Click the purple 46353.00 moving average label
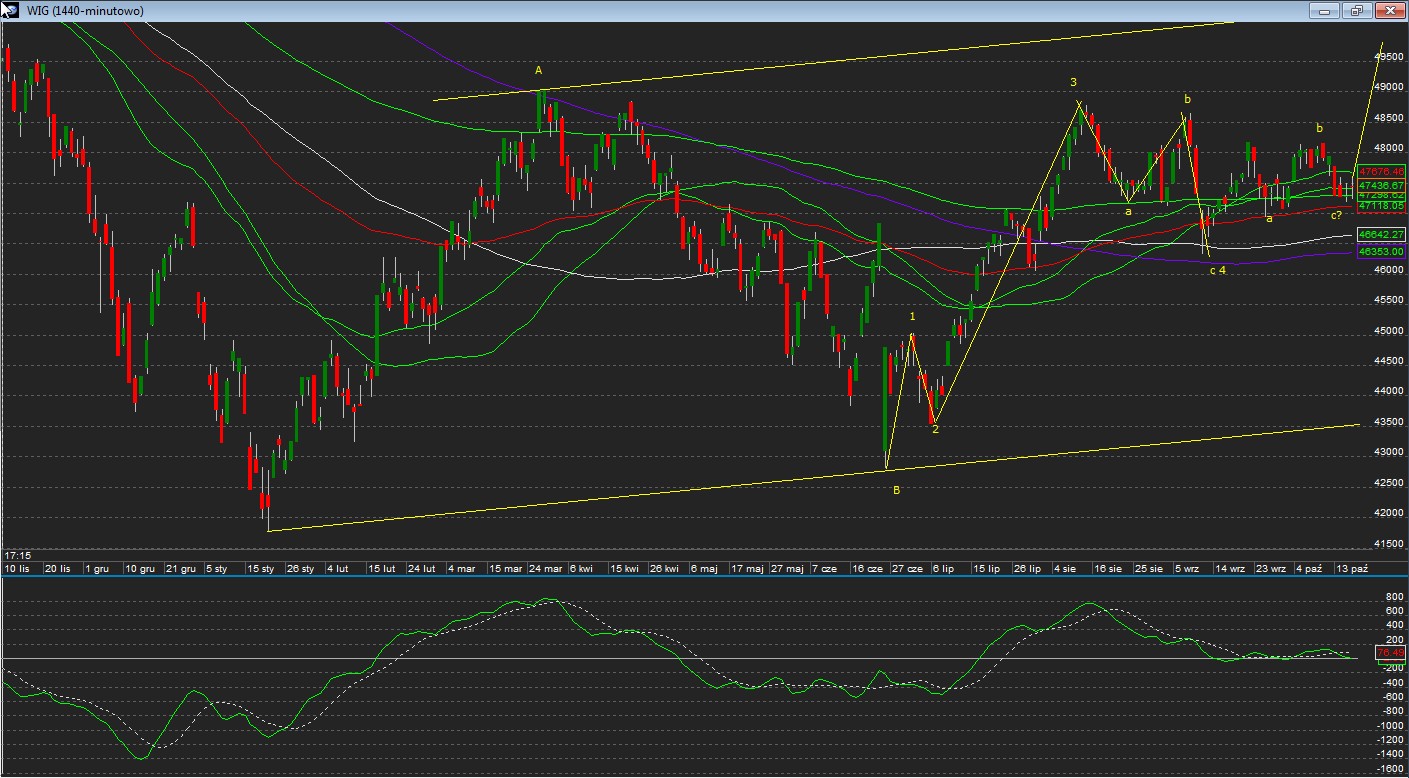This screenshot has width=1409, height=778. tap(1381, 252)
